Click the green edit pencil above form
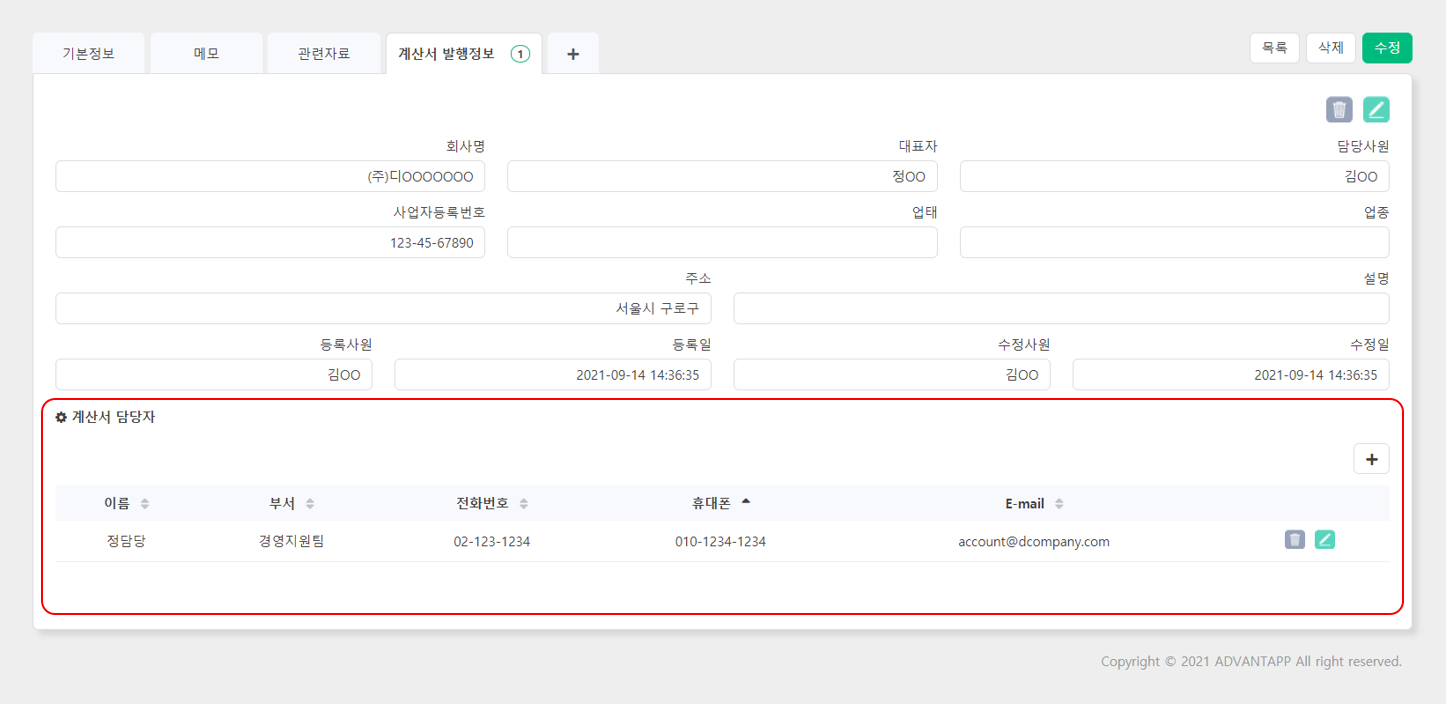 1376,110
